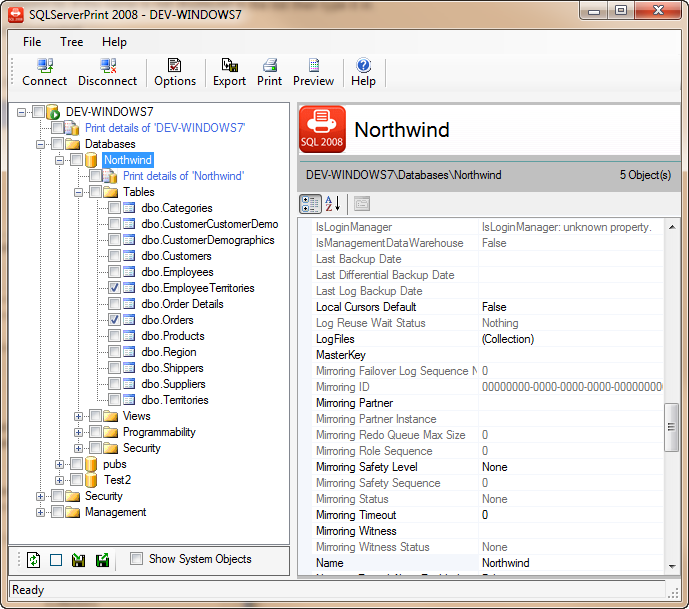Collapse the DEV-WINDOWS7 server node
The width and height of the screenshot is (689, 609).
pos(21,112)
